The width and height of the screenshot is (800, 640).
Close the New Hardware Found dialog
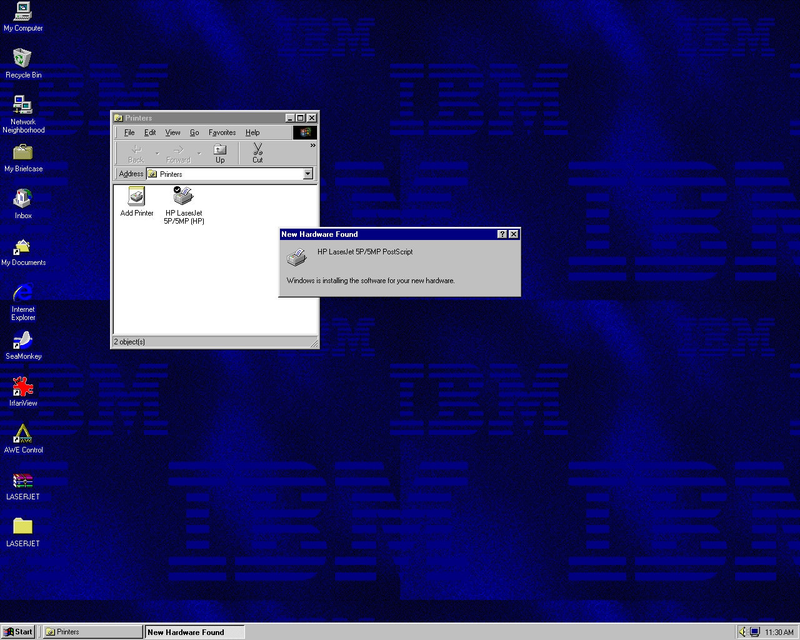click(x=514, y=234)
